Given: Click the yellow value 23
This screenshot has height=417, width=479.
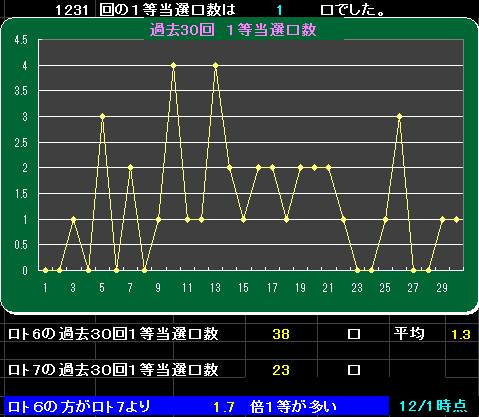Looking at the screenshot, I should click(281, 370).
